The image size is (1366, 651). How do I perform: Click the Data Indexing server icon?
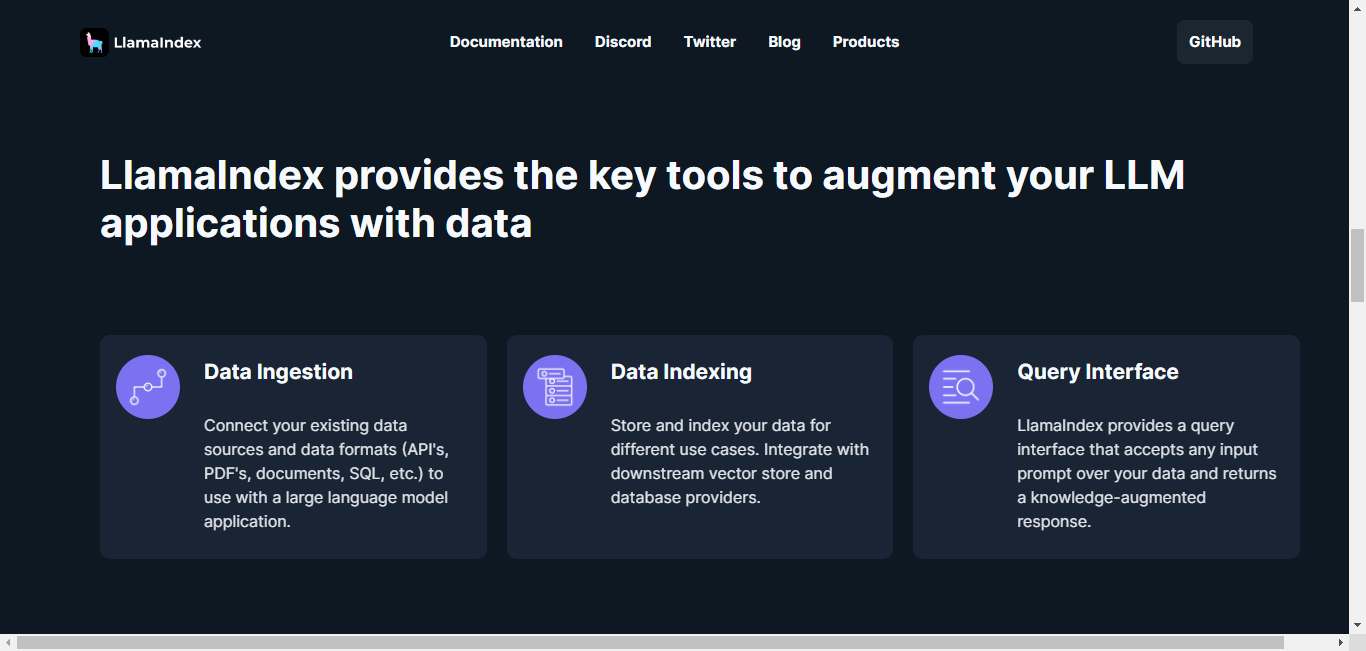(x=555, y=387)
